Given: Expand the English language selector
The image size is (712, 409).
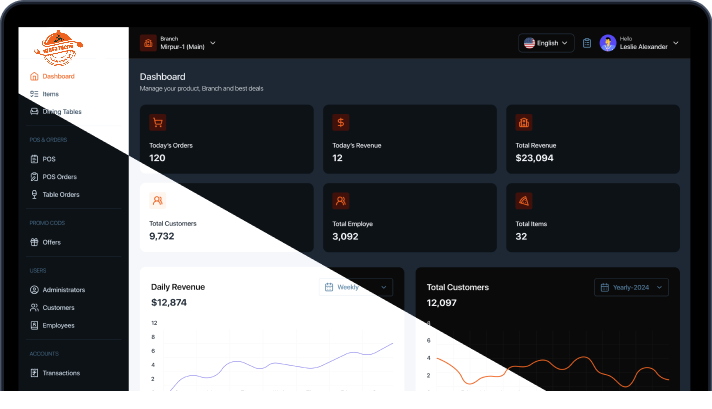Looking at the screenshot, I should [x=546, y=43].
